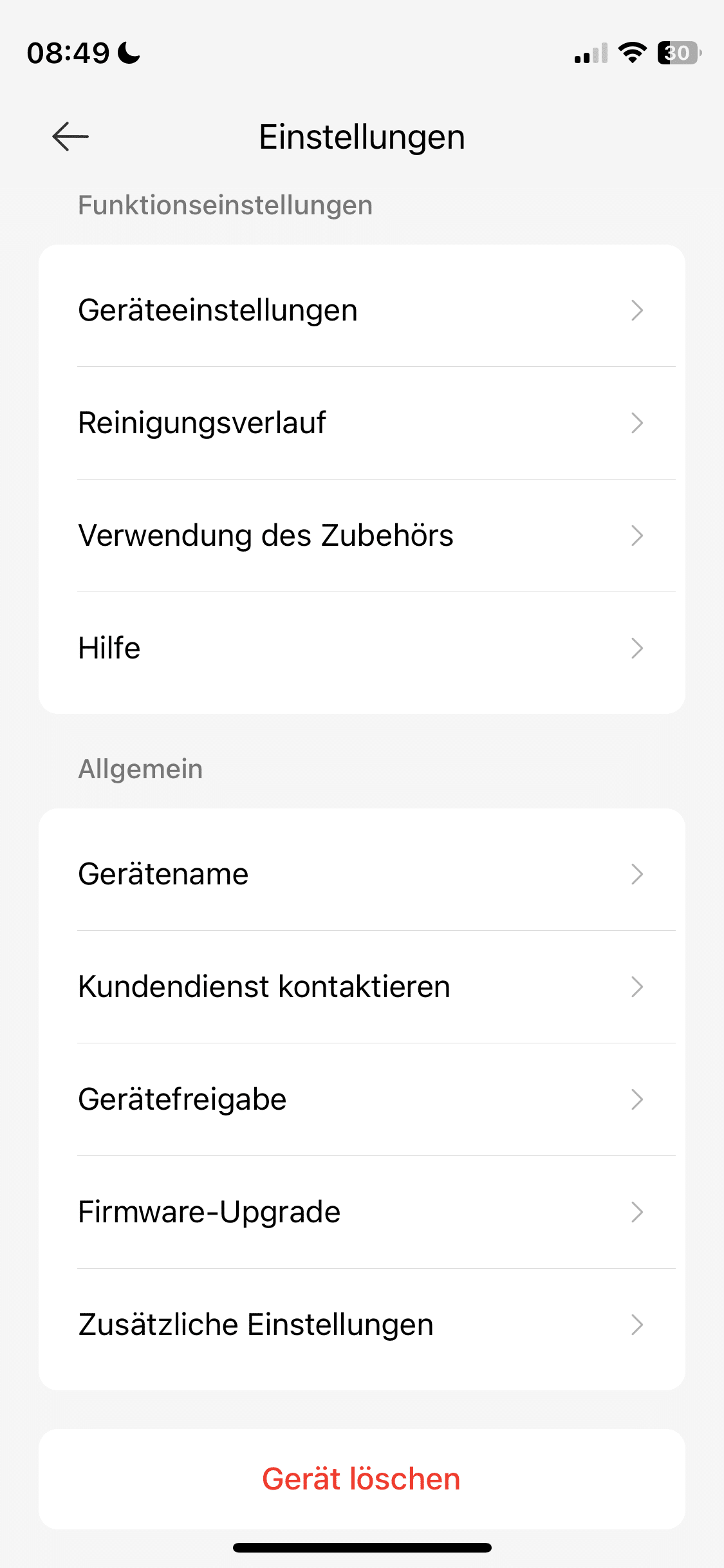Tap the Einstellungen page title
The height and width of the screenshot is (1568, 724).
coord(362,136)
